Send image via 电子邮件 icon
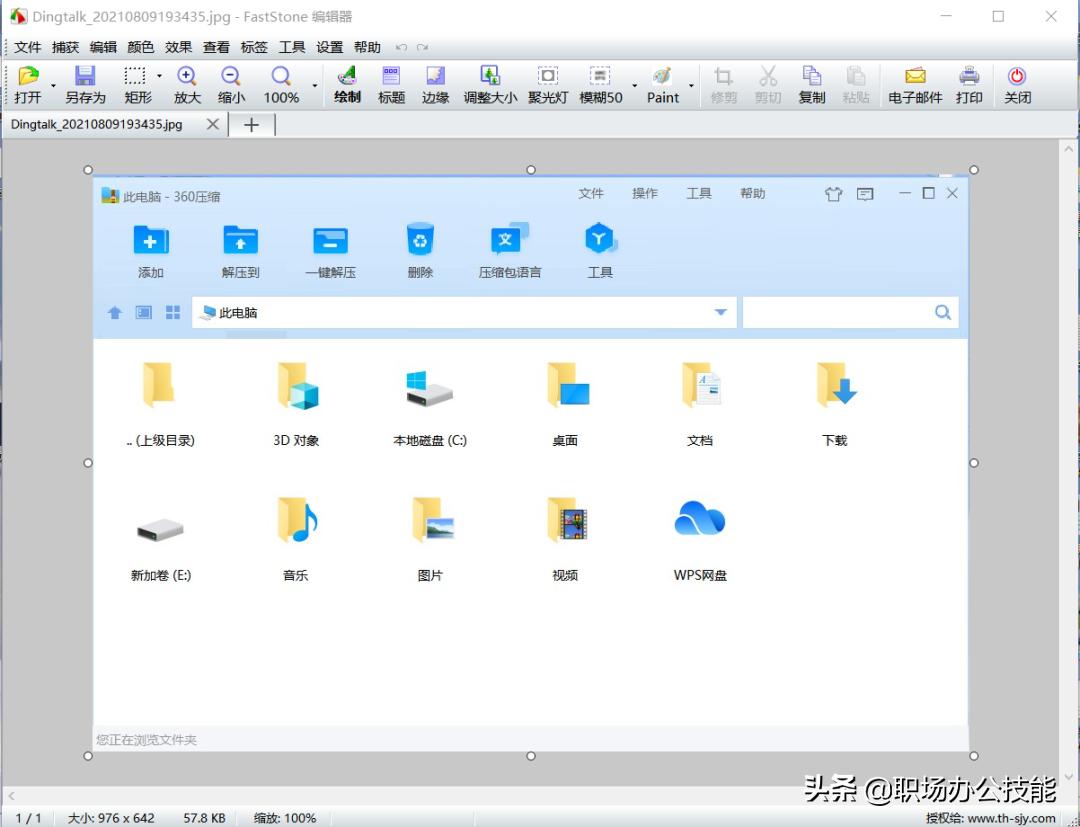This screenshot has height=827, width=1080. click(x=915, y=85)
